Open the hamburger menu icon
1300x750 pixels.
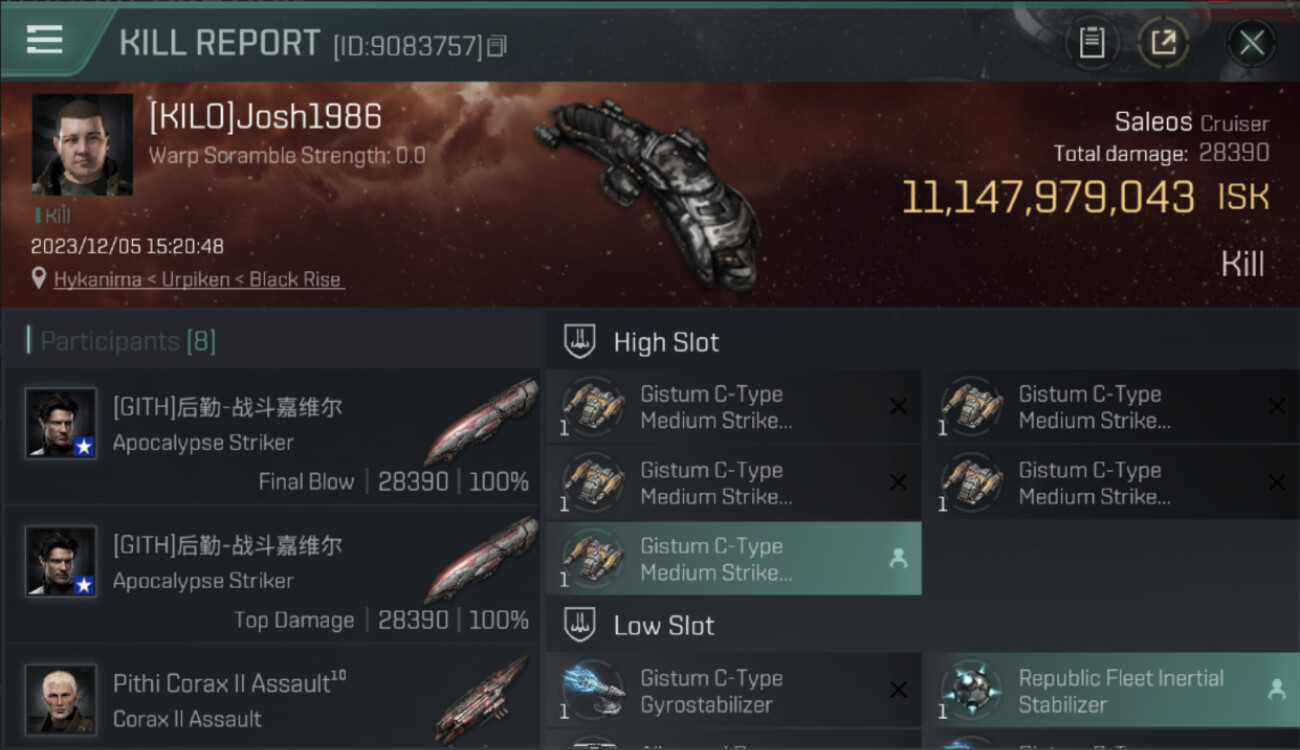click(45, 40)
